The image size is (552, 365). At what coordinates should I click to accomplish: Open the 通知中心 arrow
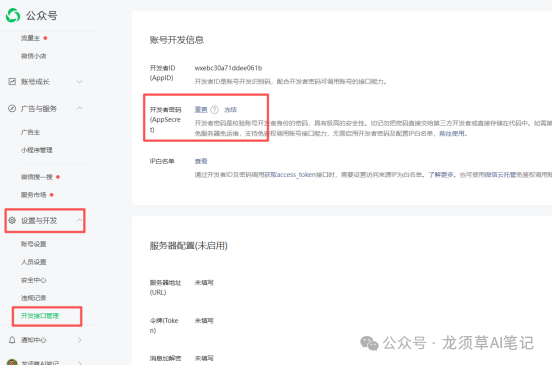tap(80, 340)
